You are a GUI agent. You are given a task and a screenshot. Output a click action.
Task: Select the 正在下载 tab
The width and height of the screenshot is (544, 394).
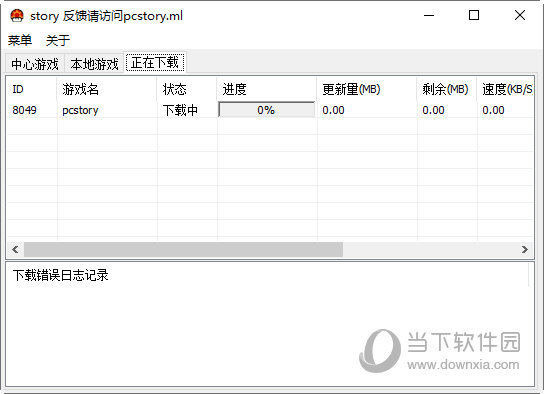[x=155, y=62]
